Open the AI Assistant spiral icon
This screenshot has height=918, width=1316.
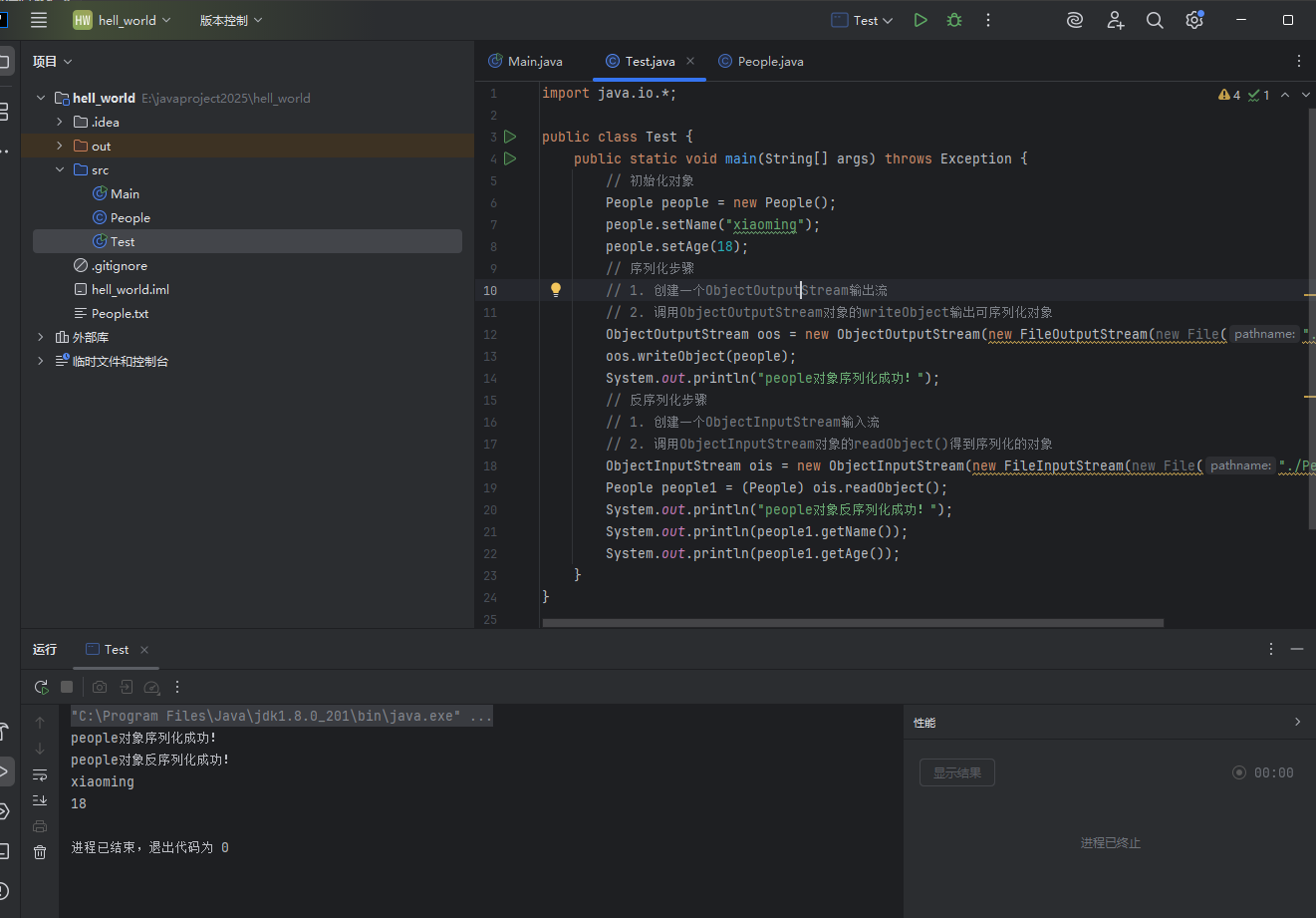click(1075, 20)
